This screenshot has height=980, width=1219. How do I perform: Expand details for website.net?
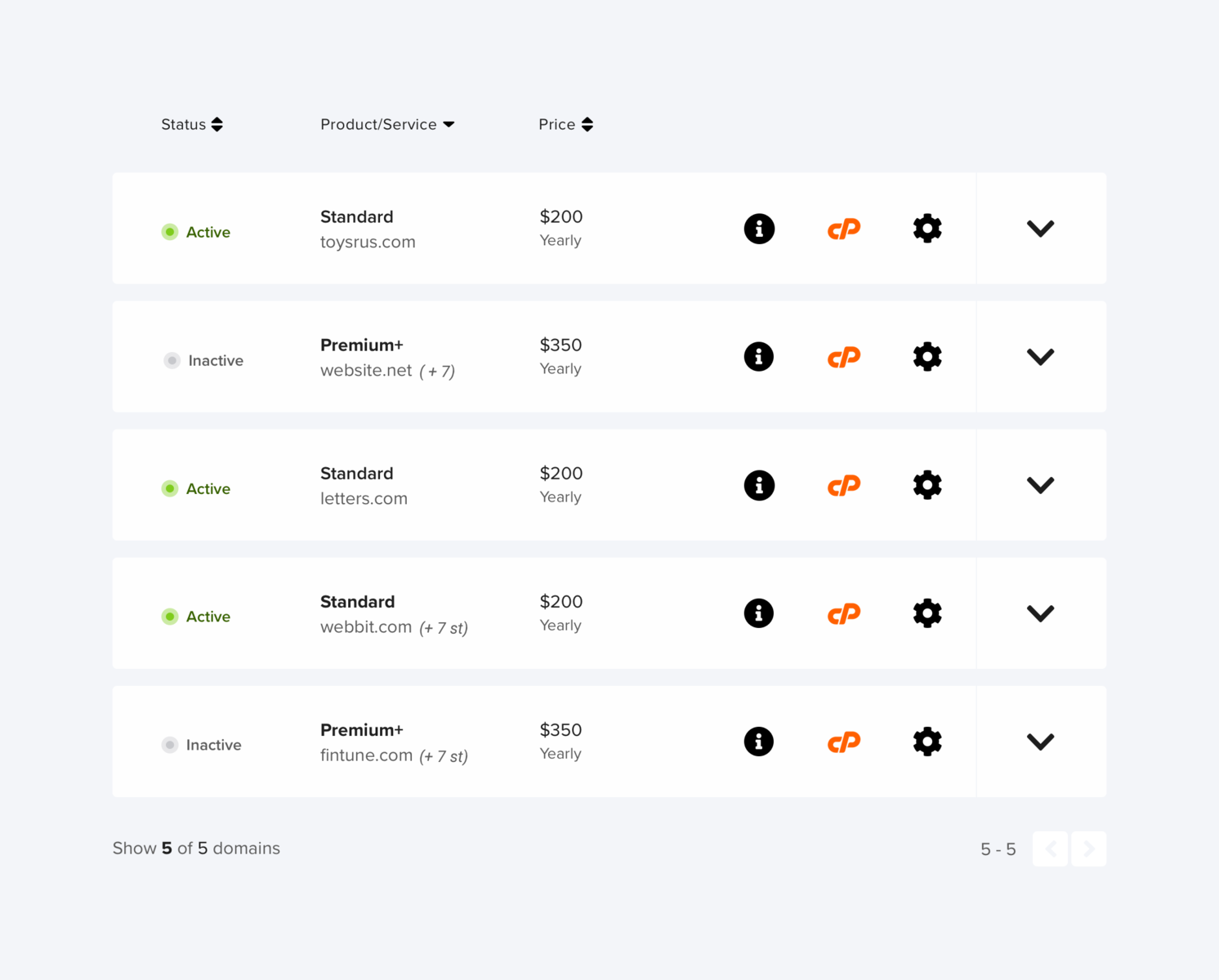click(1040, 357)
